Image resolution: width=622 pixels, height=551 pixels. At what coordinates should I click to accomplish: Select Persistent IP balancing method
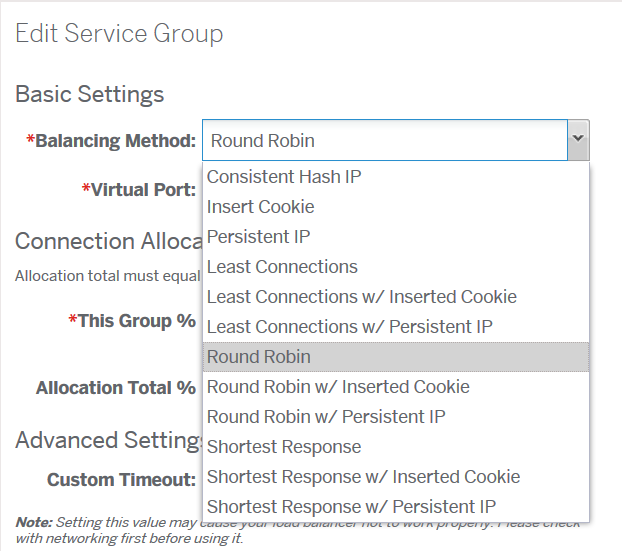pyautogui.click(x=395, y=237)
